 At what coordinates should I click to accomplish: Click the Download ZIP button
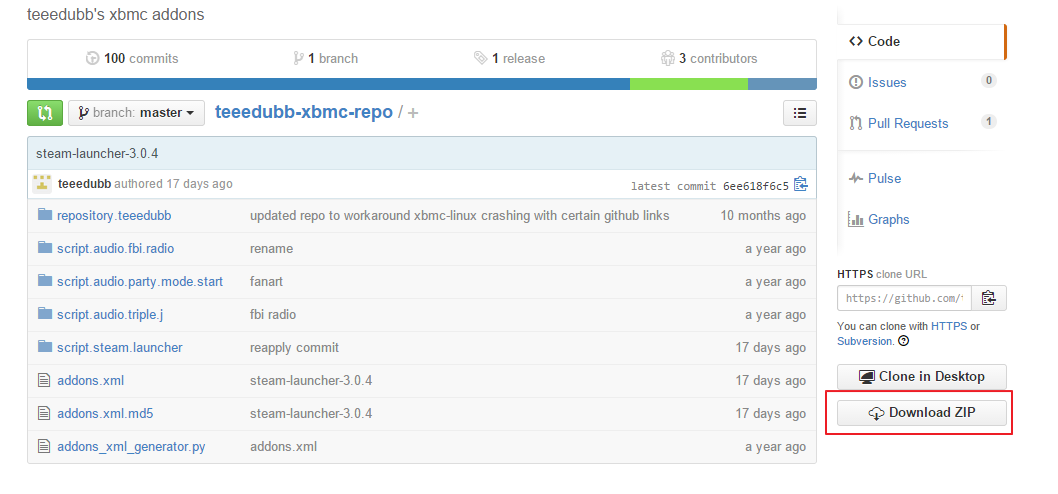coord(922,413)
